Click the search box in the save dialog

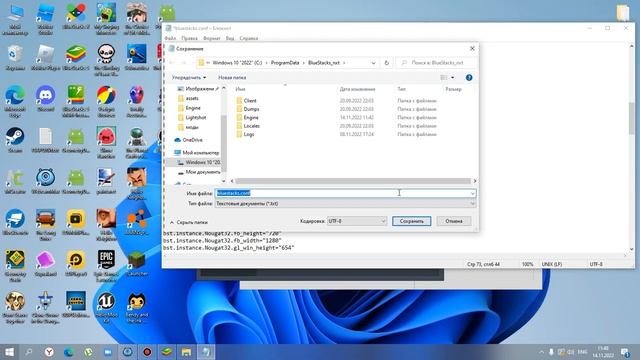point(436,62)
